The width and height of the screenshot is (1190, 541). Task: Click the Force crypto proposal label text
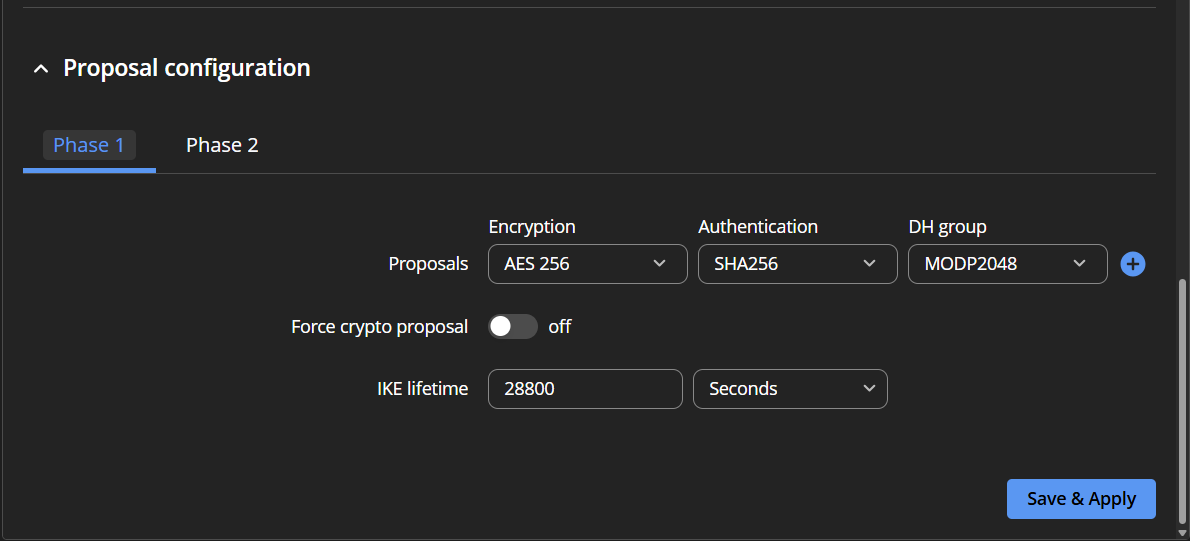379,327
